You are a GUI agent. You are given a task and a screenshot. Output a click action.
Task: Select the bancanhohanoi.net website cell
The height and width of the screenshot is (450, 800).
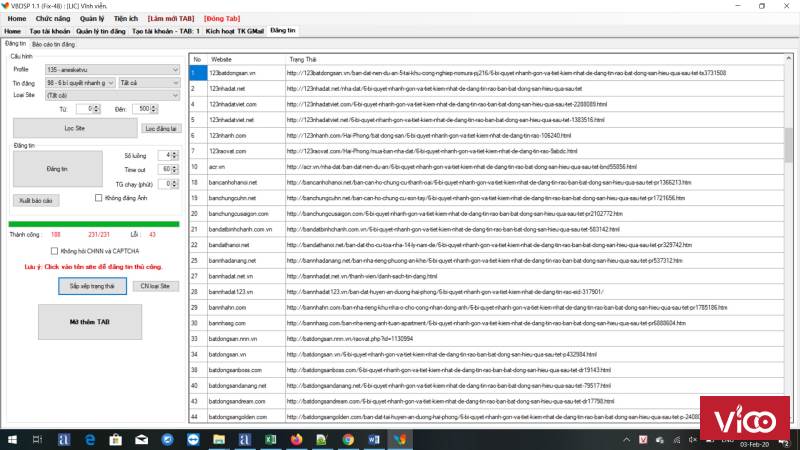(246, 182)
